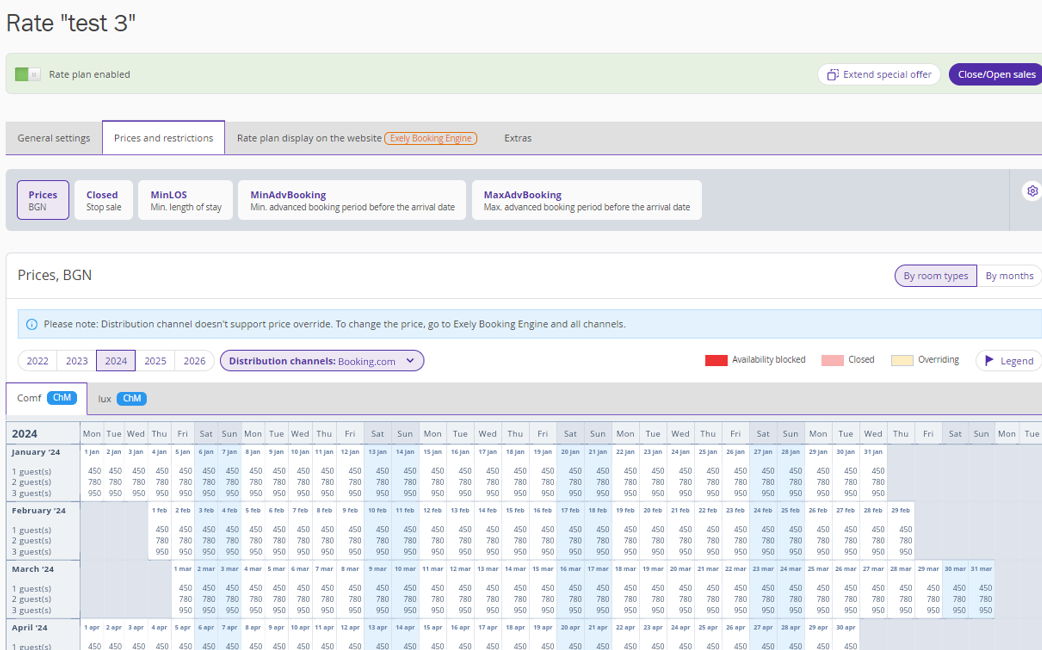The width and height of the screenshot is (1042, 650).
Task: Click the red Availability blocked swatch
Action: 716,360
